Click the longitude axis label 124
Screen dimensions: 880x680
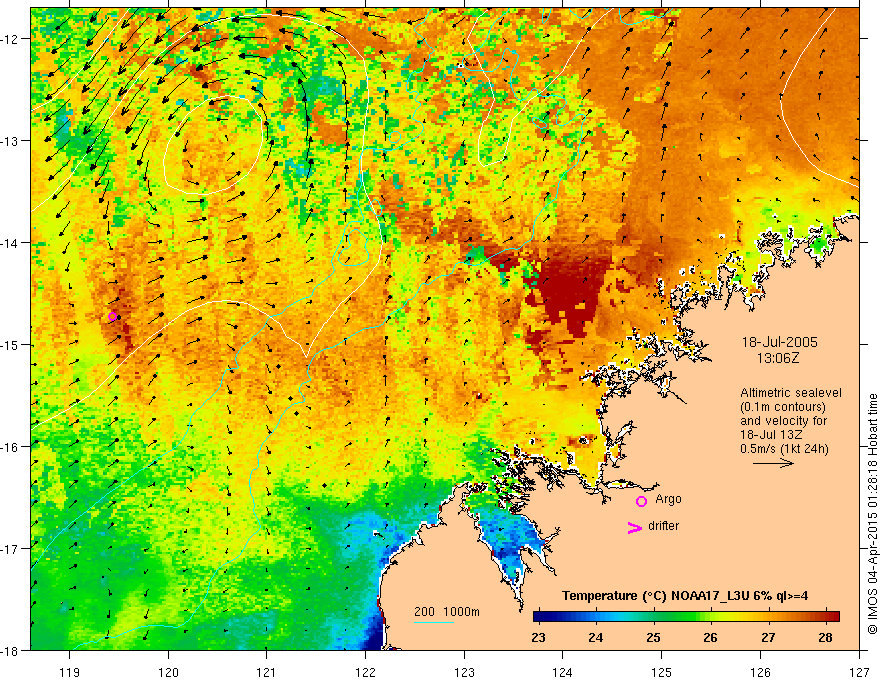point(563,672)
